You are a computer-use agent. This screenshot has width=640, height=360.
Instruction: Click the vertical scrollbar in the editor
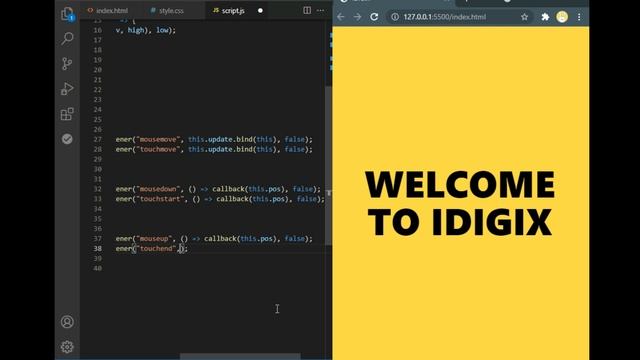[328, 165]
